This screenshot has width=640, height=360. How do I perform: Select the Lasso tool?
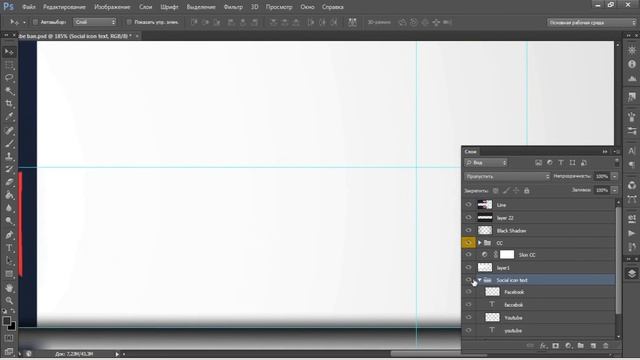(x=9, y=78)
